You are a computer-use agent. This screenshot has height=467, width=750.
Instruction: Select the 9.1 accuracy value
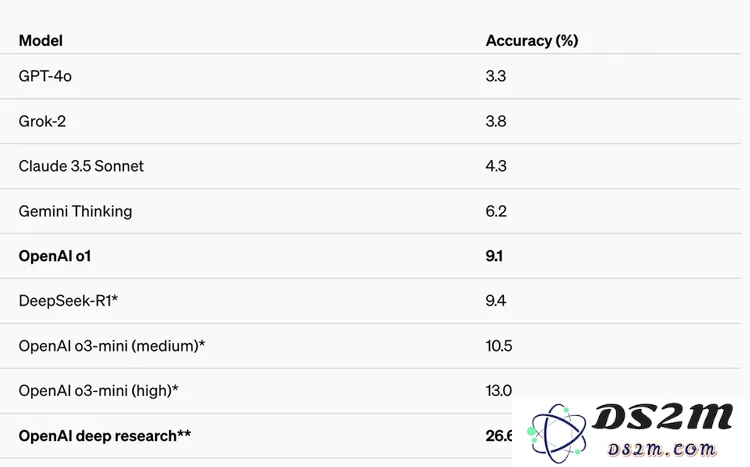coord(494,256)
